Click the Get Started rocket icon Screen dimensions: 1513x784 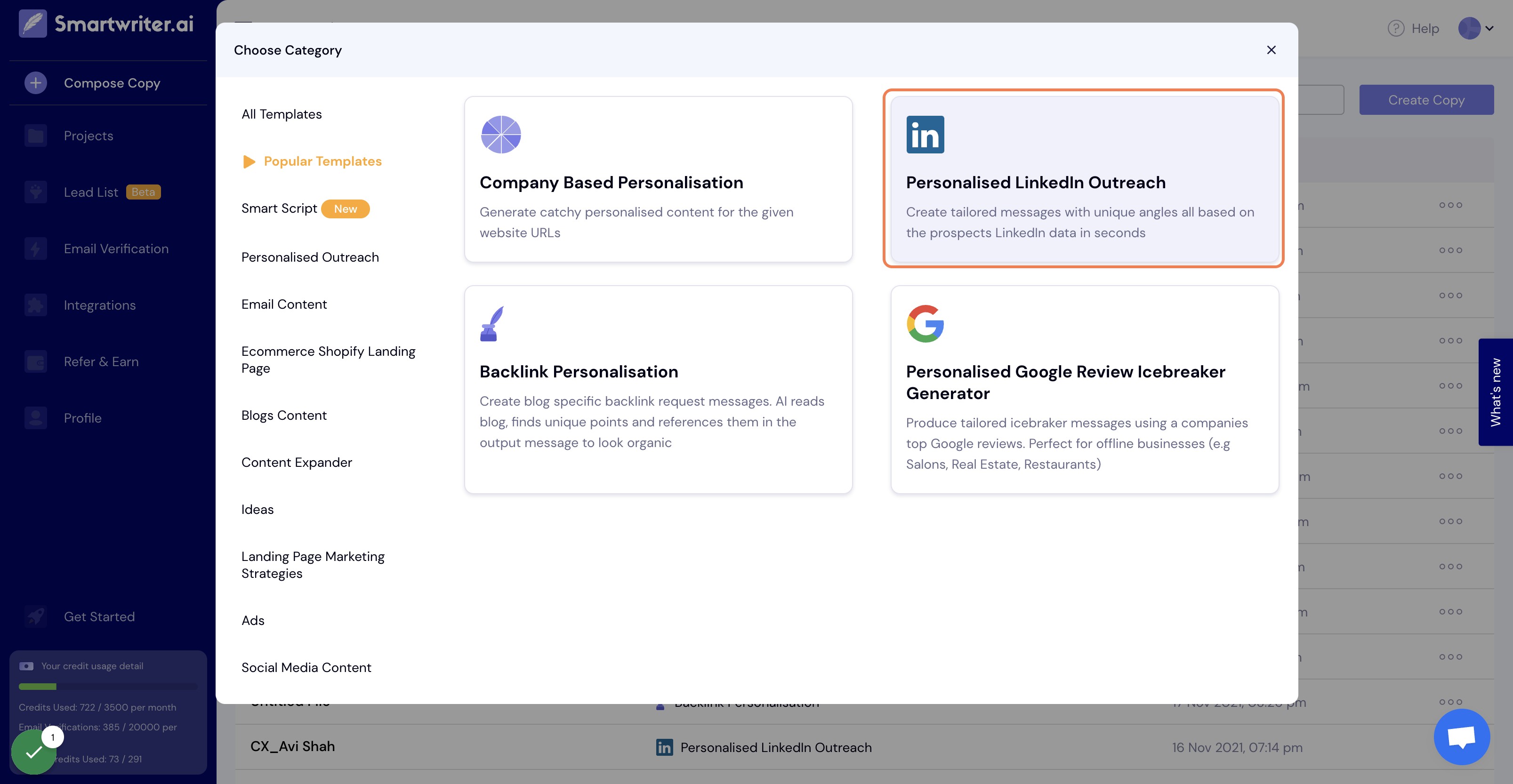tap(36, 616)
